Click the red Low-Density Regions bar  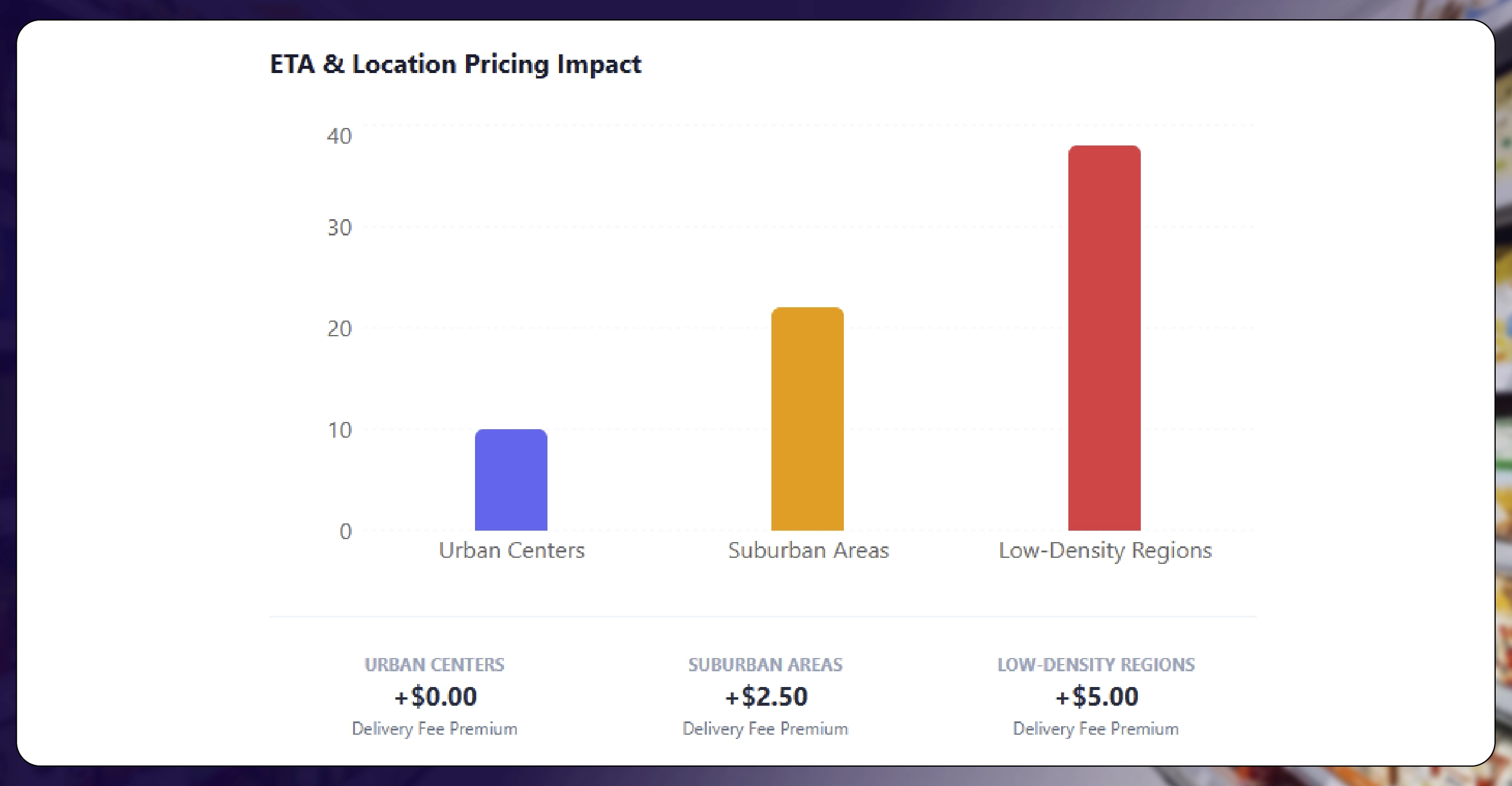click(1104, 338)
